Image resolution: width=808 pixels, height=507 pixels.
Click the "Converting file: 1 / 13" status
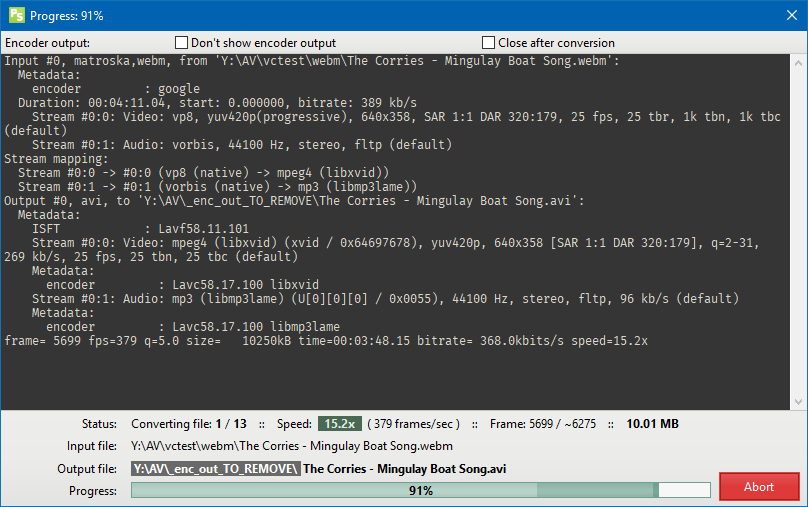point(189,424)
